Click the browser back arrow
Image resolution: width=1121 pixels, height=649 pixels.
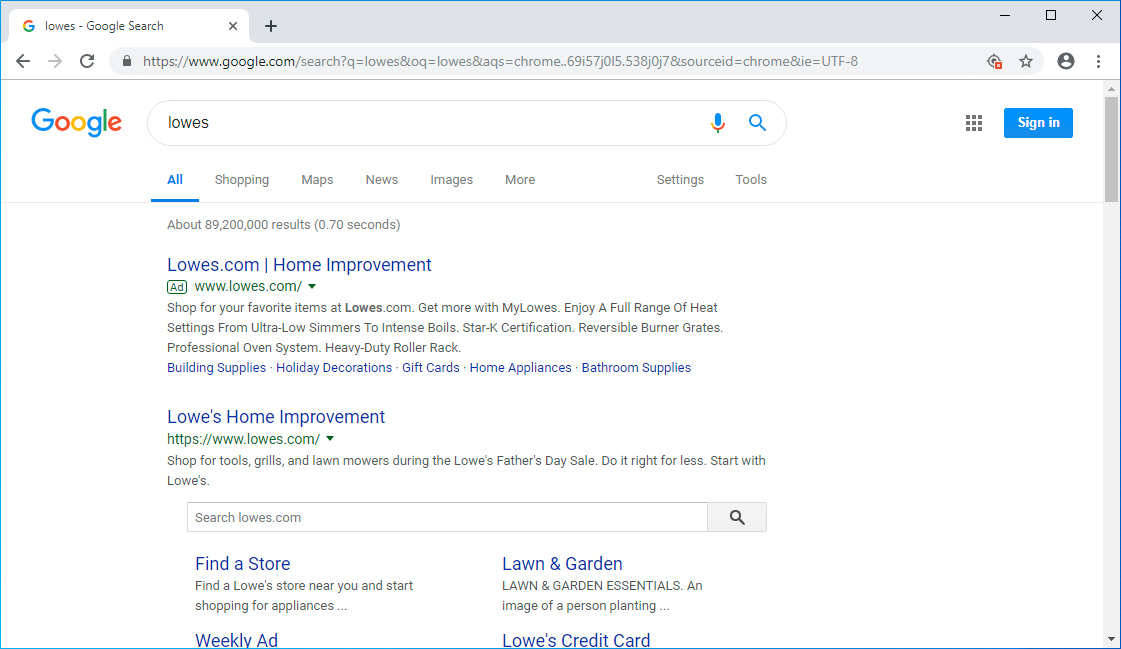[23, 61]
